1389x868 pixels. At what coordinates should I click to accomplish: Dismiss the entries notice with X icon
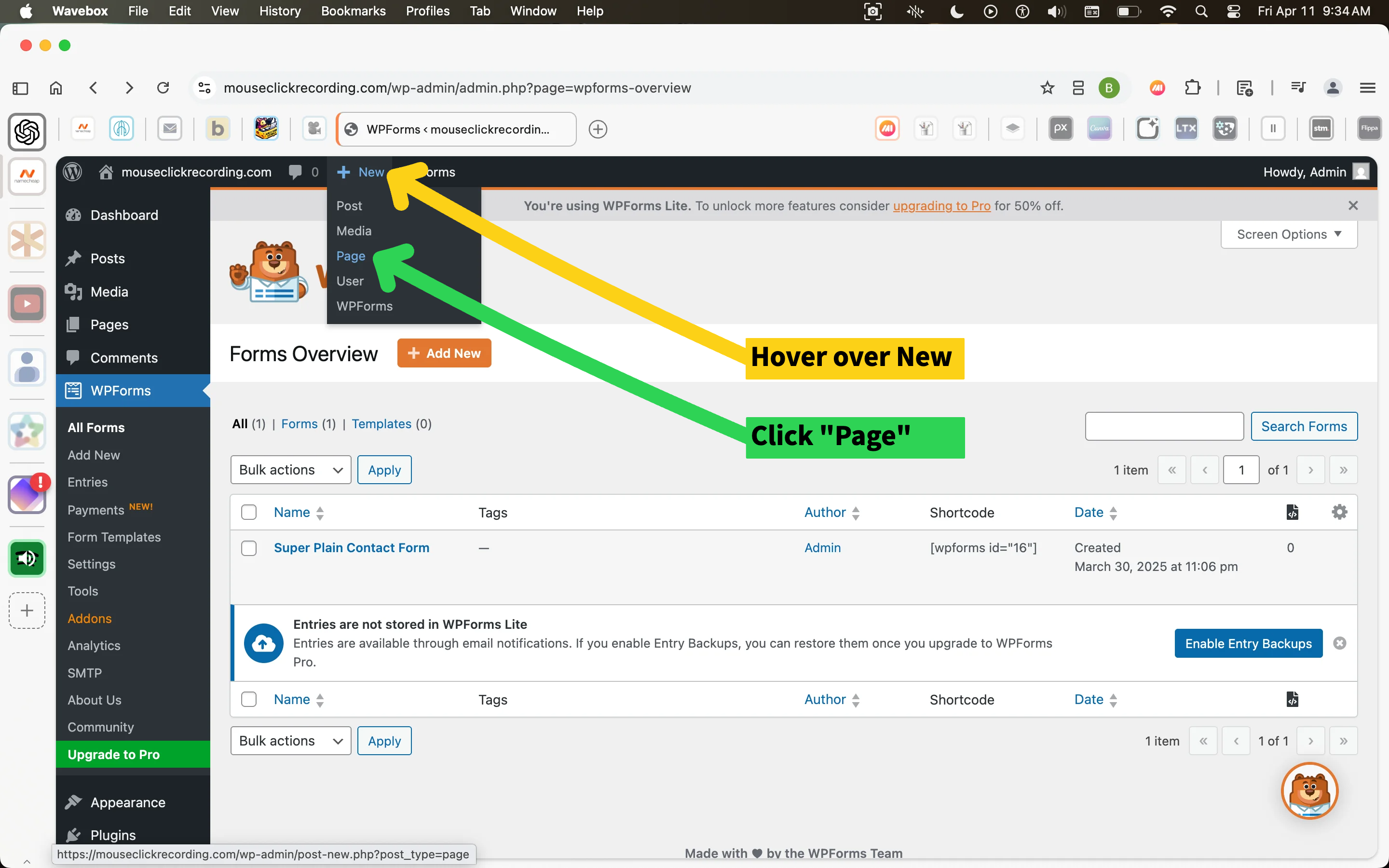pos(1339,643)
